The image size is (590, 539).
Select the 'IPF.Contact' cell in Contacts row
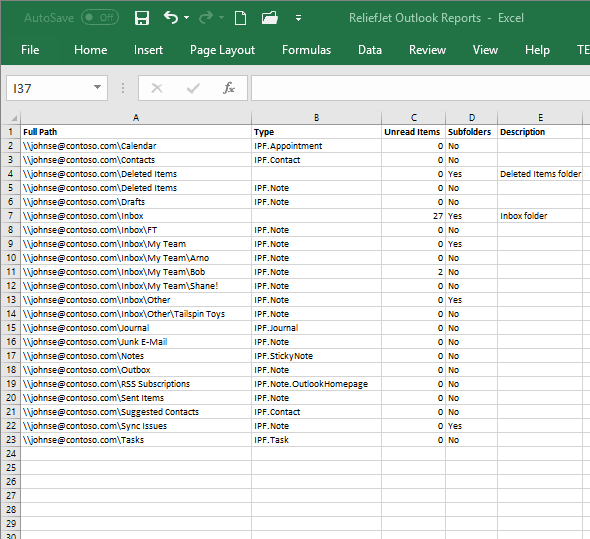316,160
